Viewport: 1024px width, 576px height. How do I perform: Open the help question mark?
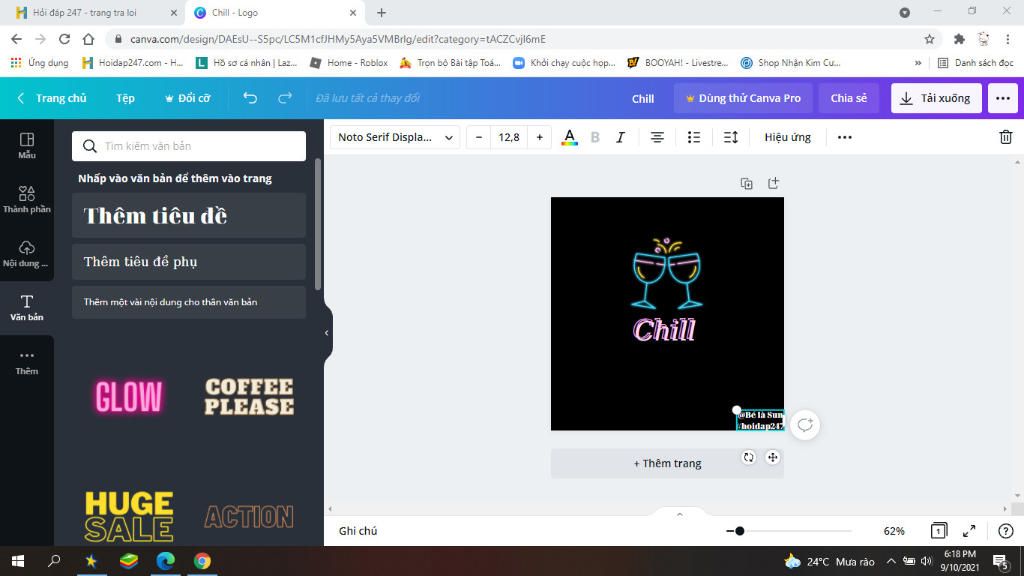1006,531
